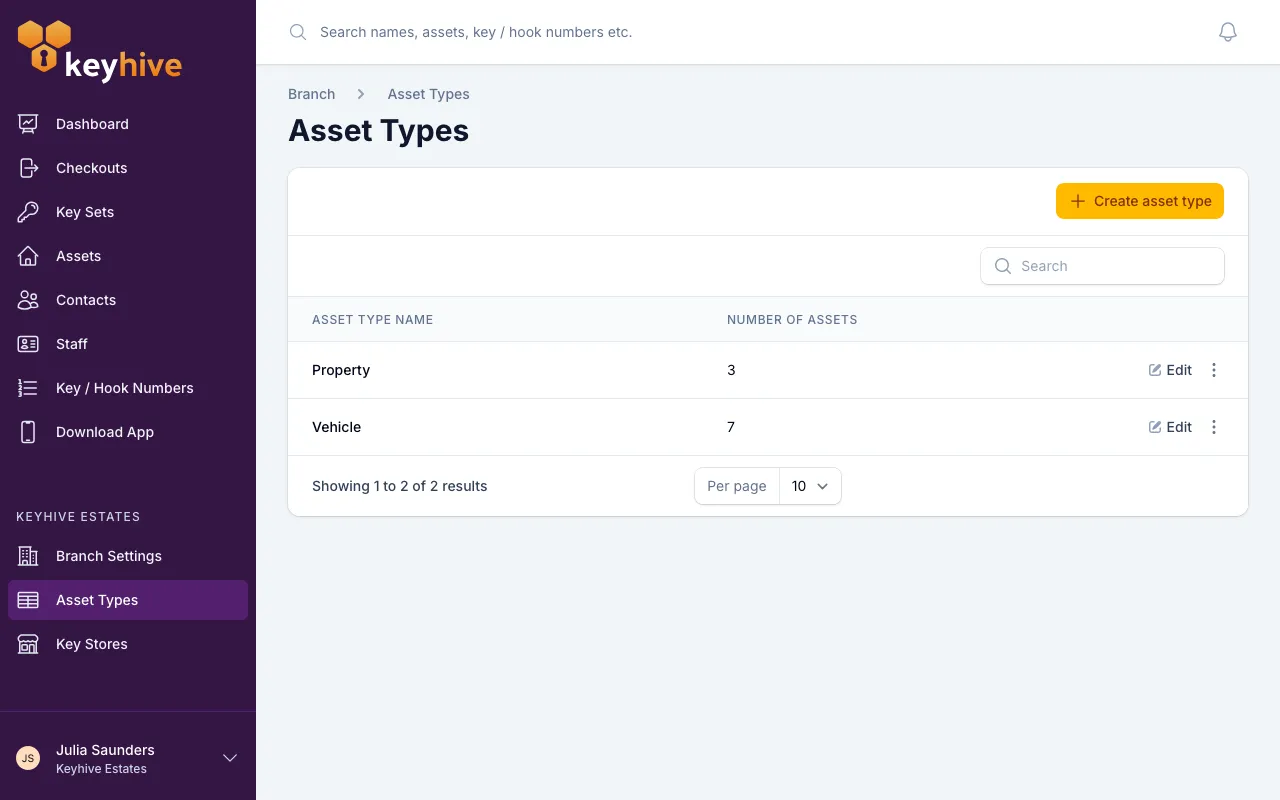1280x800 pixels.
Task: Click the Dashboard chart icon
Action: tap(28, 124)
